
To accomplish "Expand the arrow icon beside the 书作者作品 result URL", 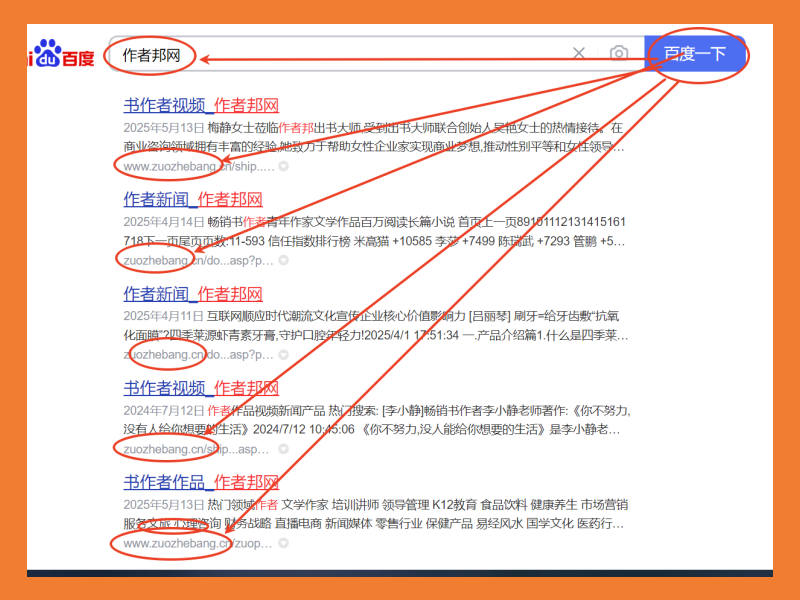I will [284, 543].
